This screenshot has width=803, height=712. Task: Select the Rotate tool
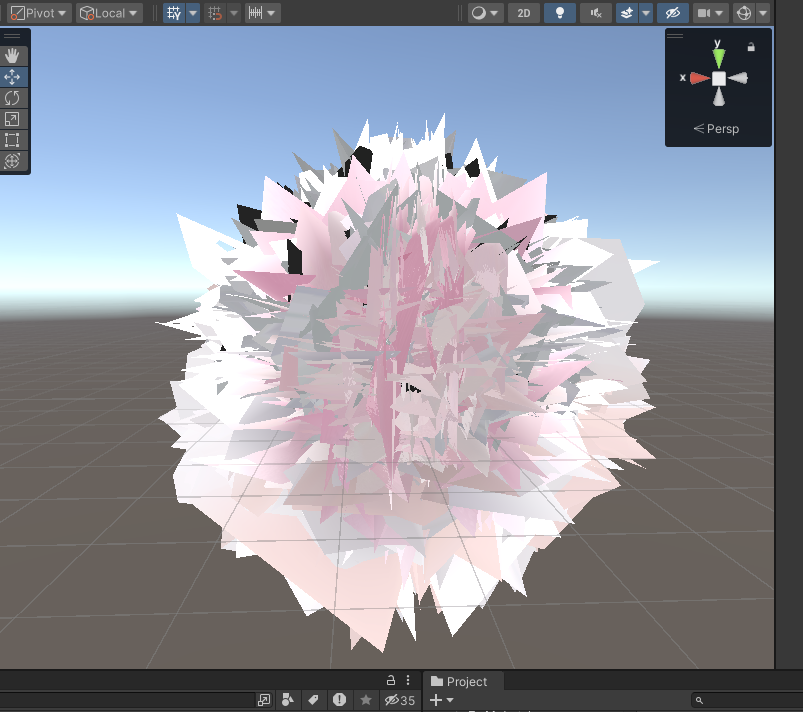pos(12,98)
